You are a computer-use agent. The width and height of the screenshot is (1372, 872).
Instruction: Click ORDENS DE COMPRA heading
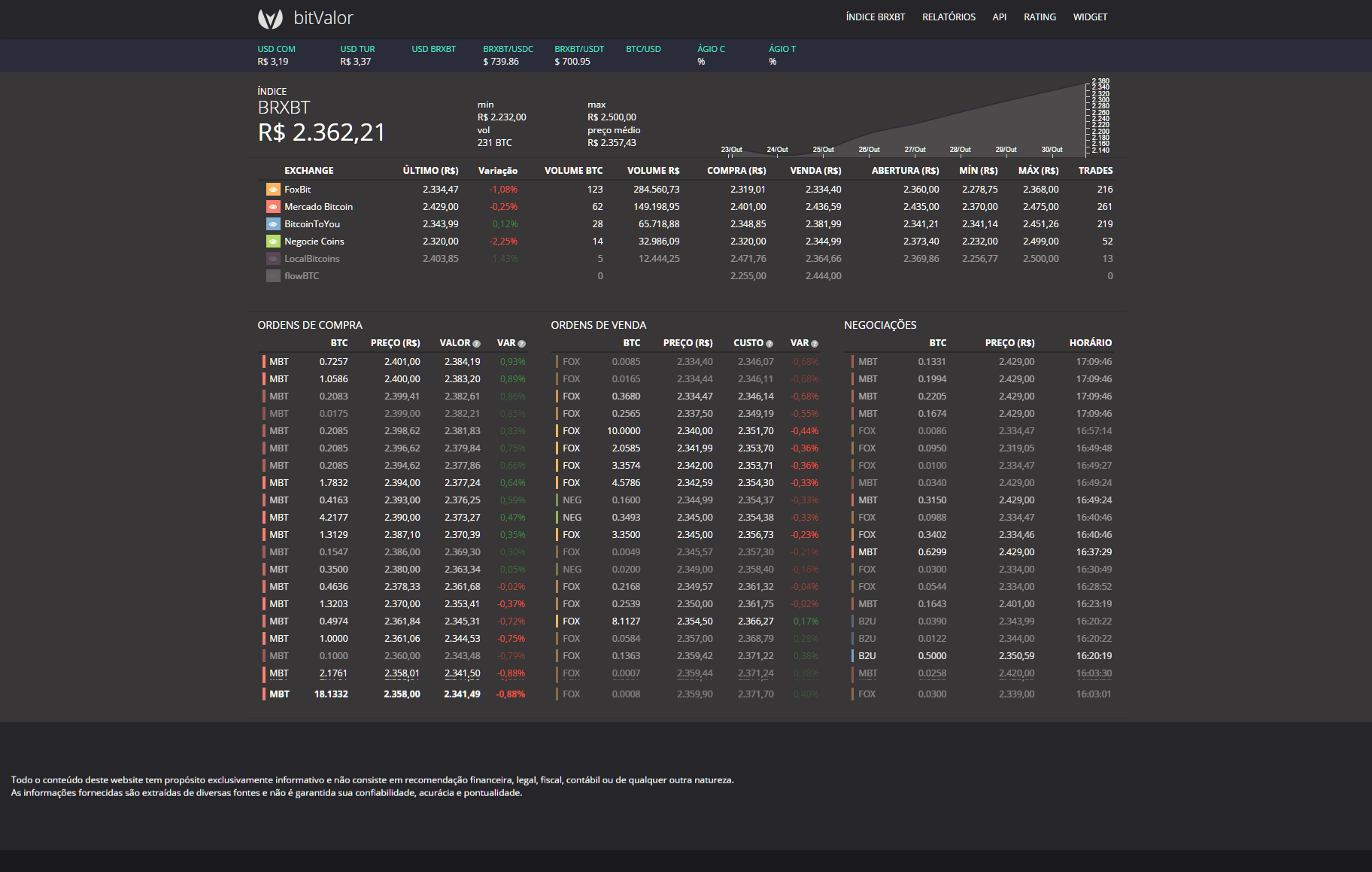tap(310, 325)
